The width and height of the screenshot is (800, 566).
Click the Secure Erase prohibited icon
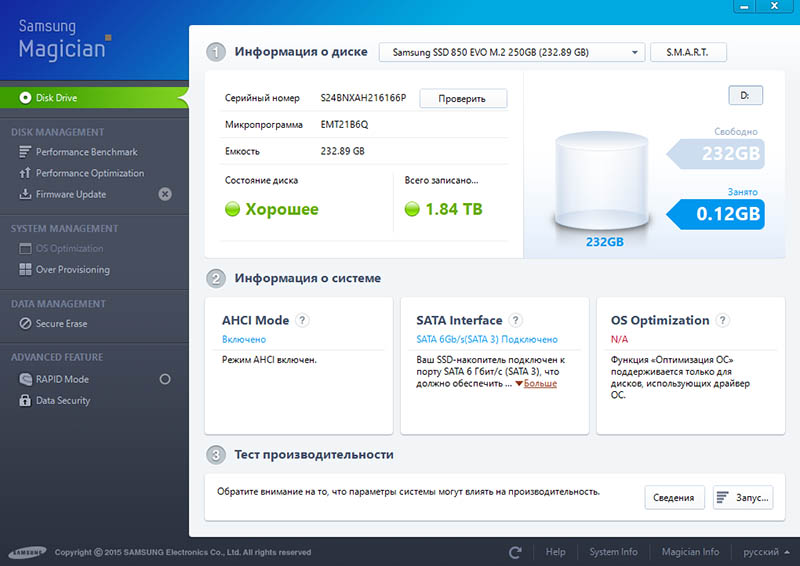pos(25,324)
